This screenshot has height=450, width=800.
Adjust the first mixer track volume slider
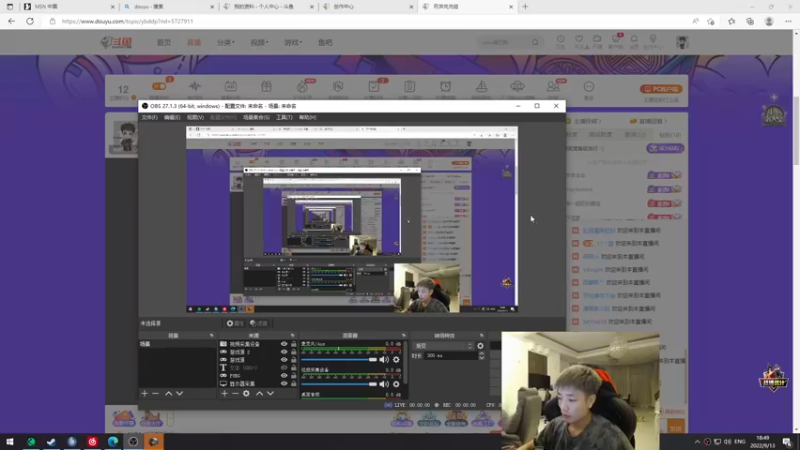[339, 360]
